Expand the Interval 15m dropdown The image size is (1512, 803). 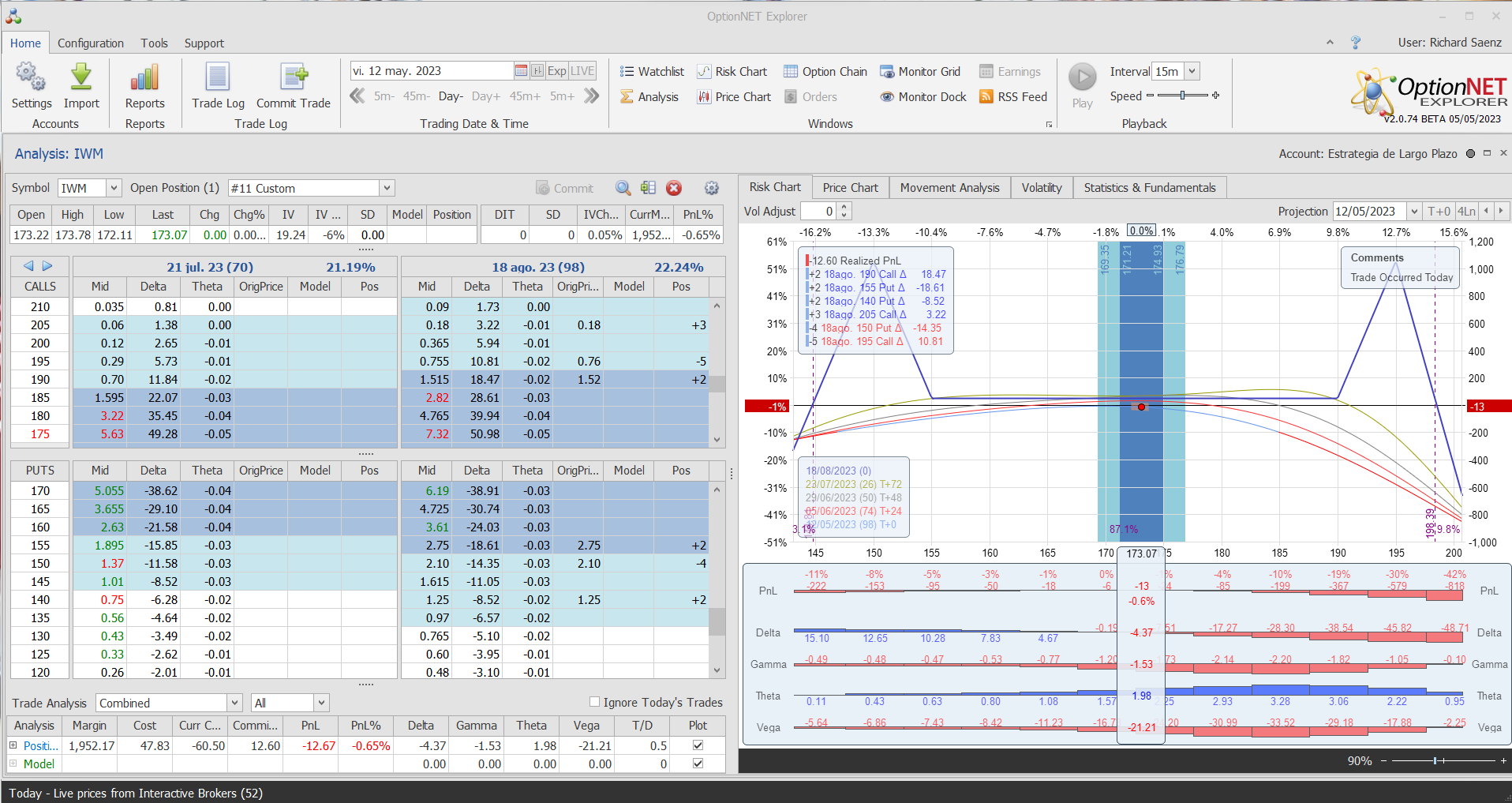(x=1192, y=71)
